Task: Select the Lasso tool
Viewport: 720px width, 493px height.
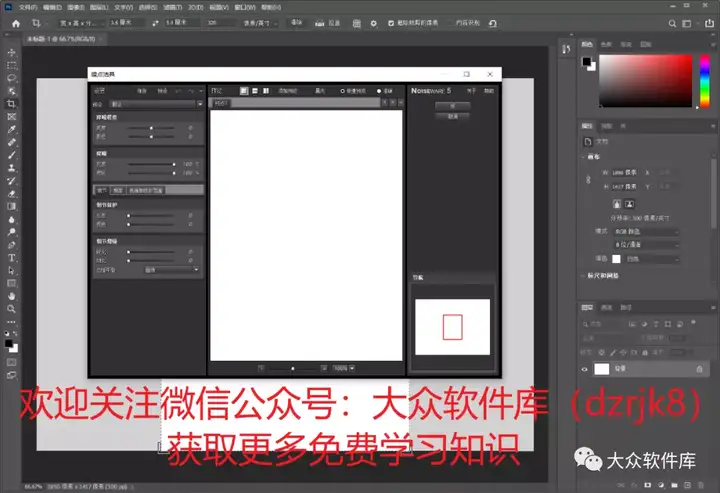Action: coord(11,78)
